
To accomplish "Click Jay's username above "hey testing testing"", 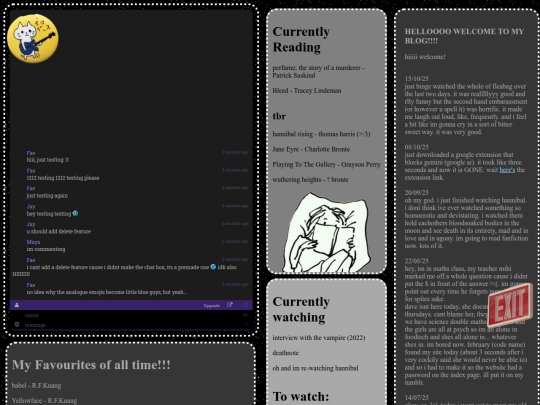I will [31, 207].
